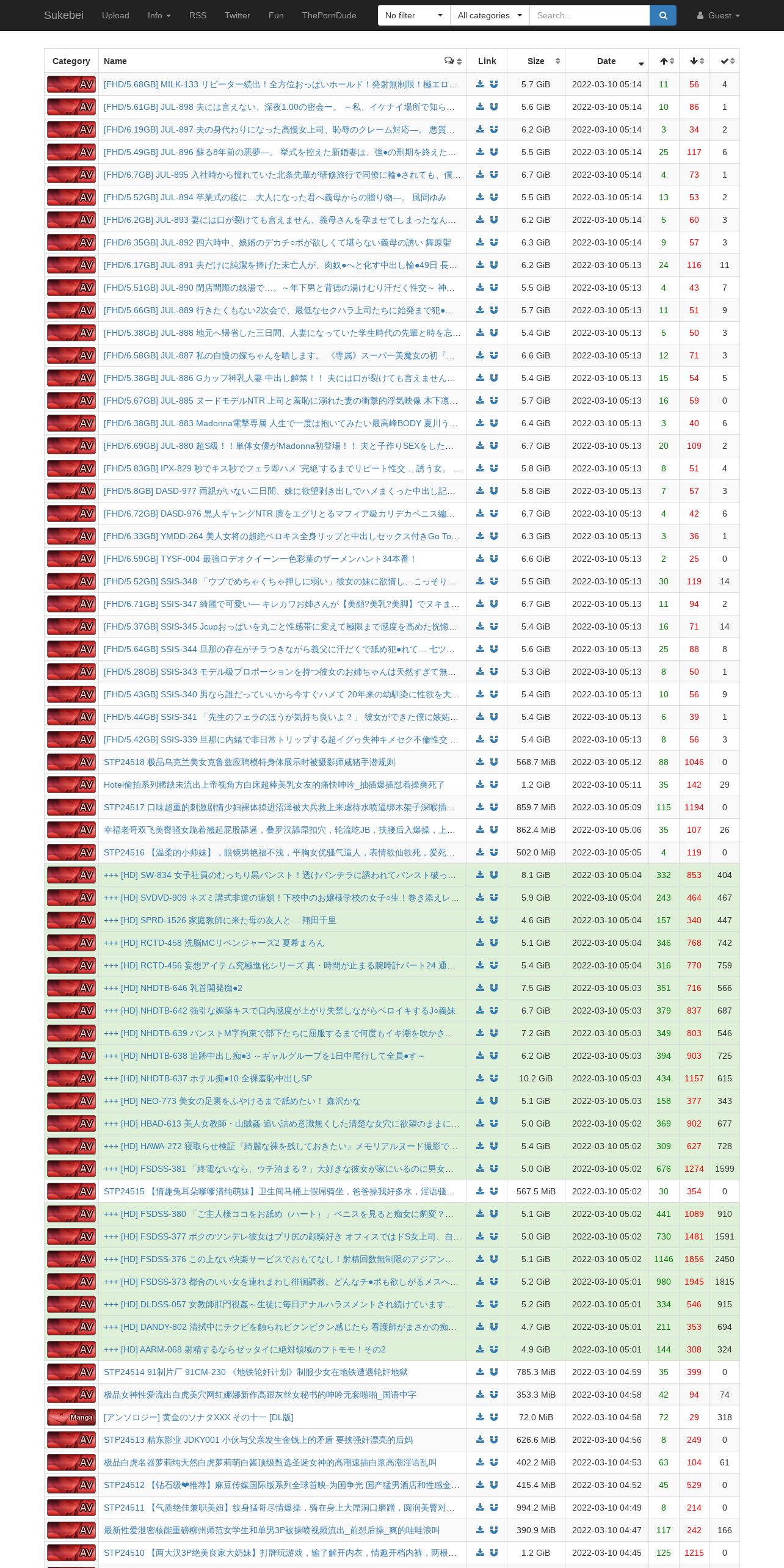Open the DASD-976 torrent title link
Screen dimensions: 784x1568
point(279,514)
